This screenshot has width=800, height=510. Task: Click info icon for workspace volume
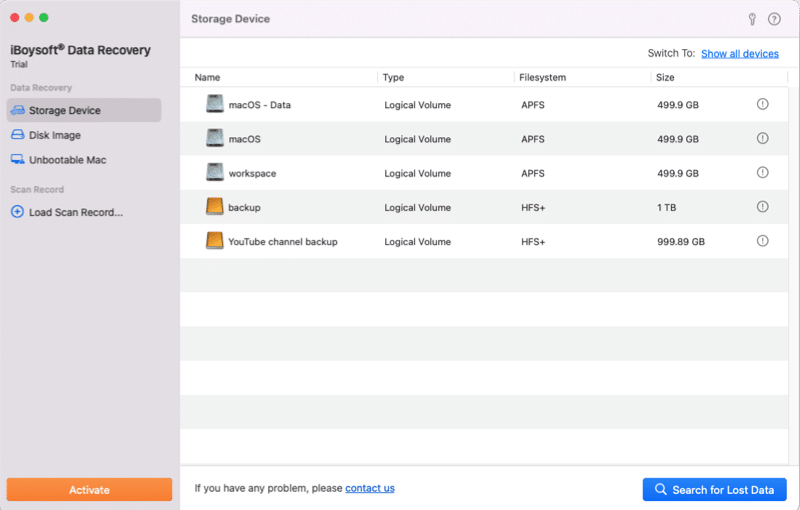(x=762, y=172)
